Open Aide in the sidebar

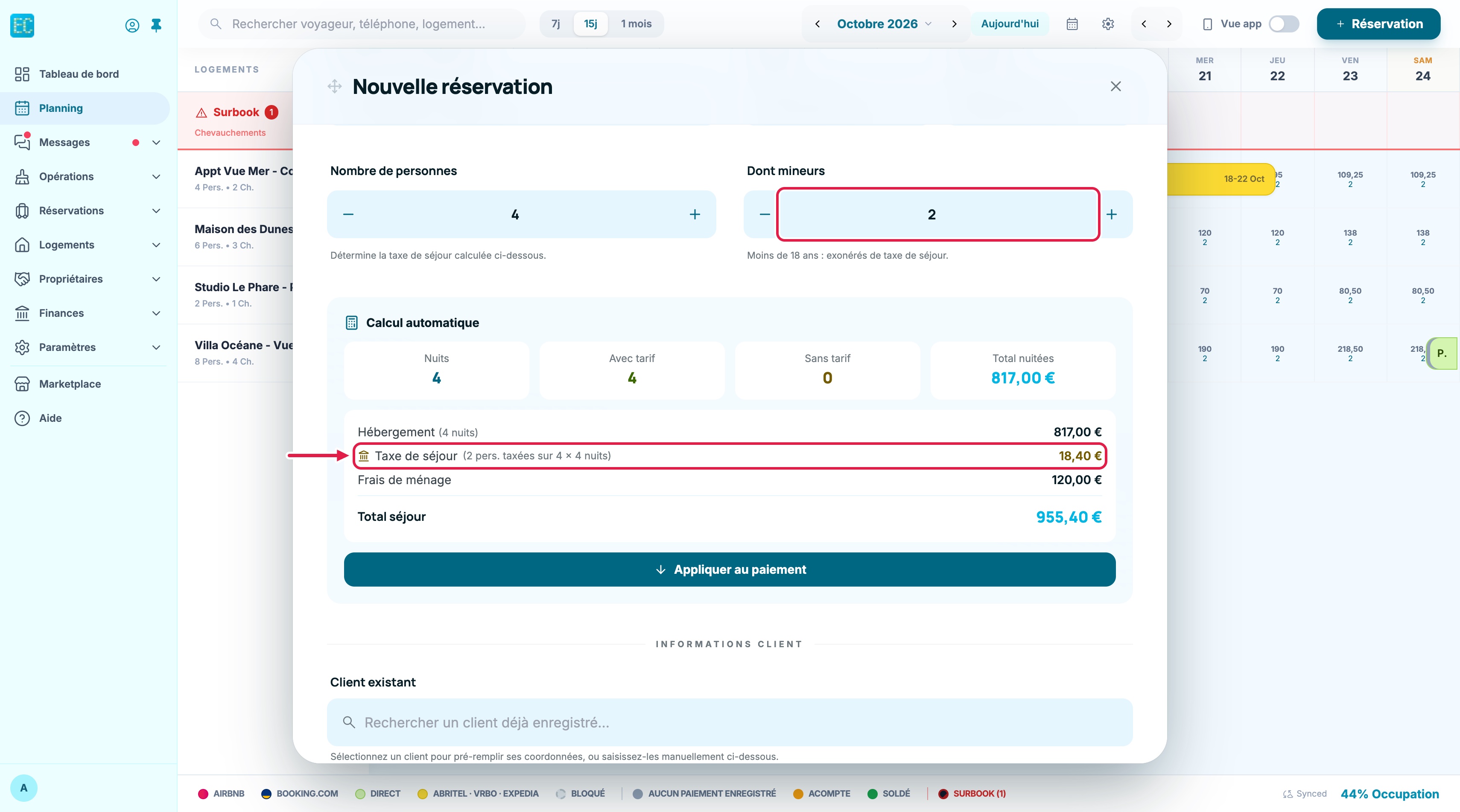coord(85,418)
